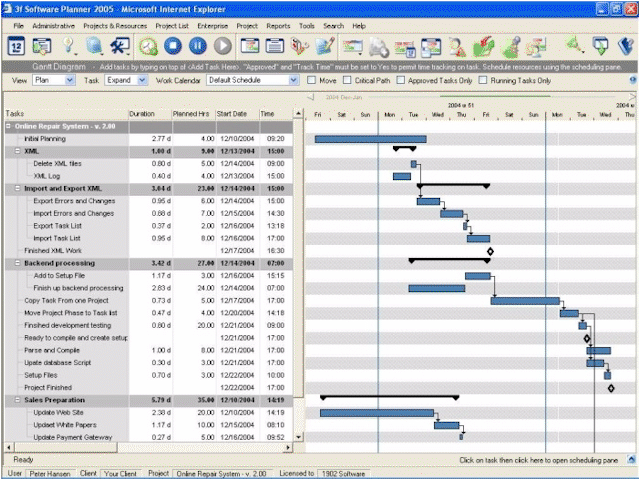Click the user figure toolbar icon
Screen dimensions: 640x480
457,47
